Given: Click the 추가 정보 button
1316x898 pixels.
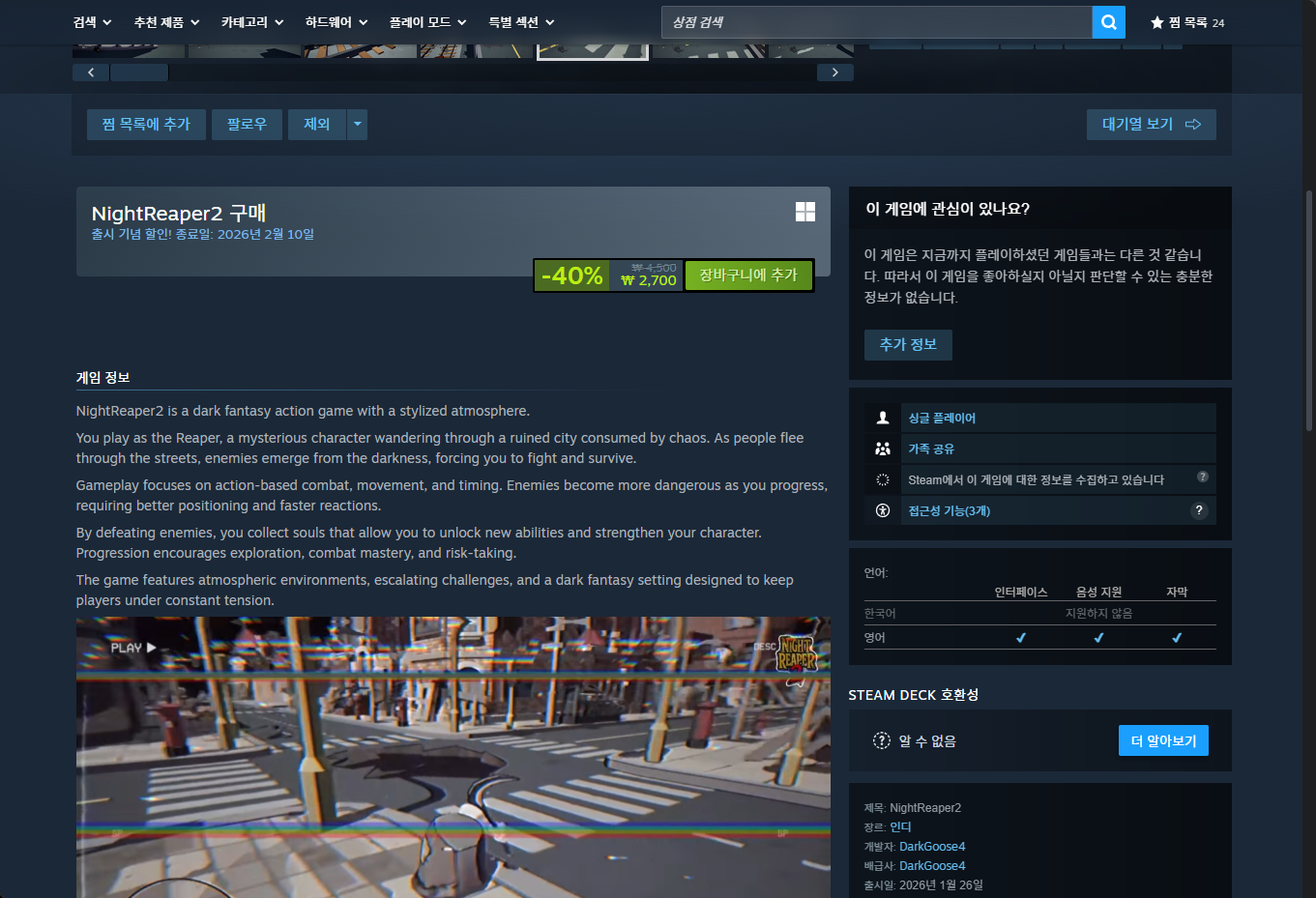Looking at the screenshot, I should click(x=908, y=344).
